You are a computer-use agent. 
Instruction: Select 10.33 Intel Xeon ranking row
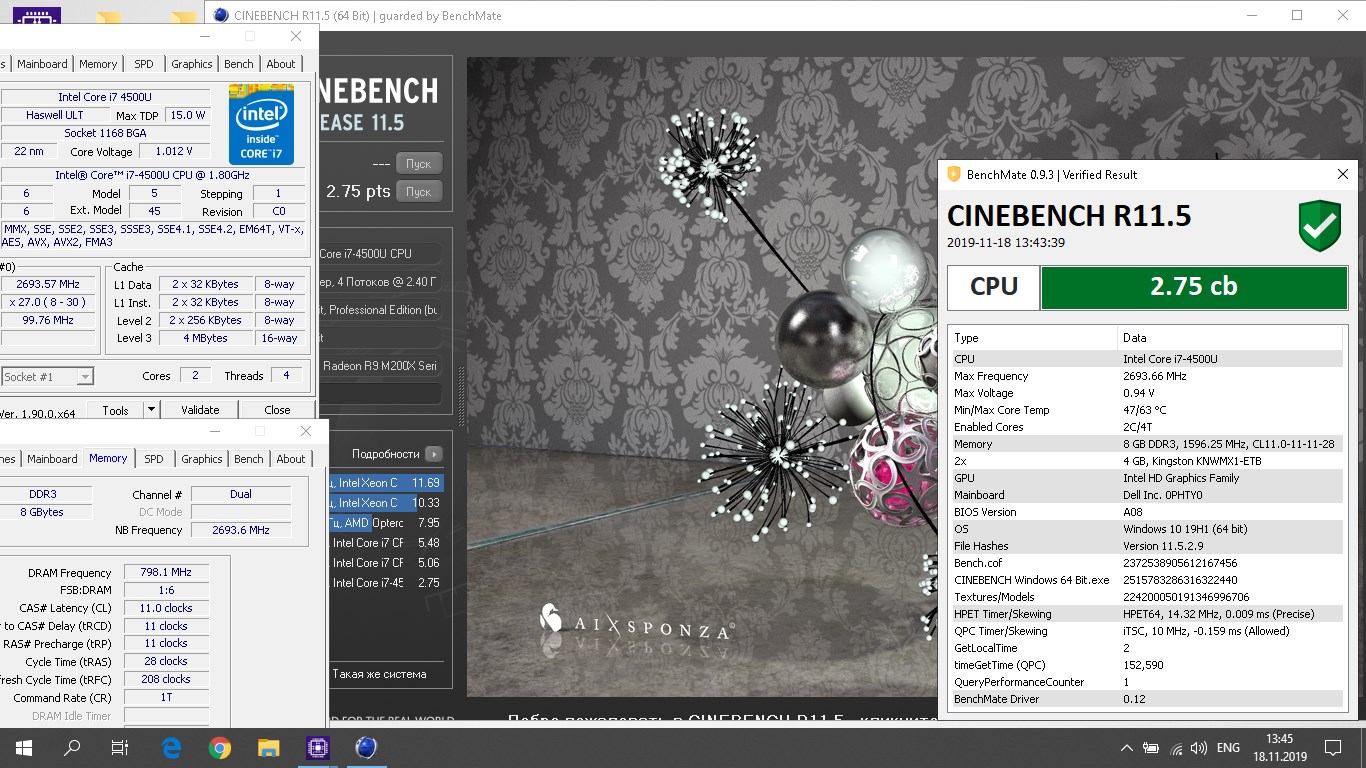[x=385, y=503]
